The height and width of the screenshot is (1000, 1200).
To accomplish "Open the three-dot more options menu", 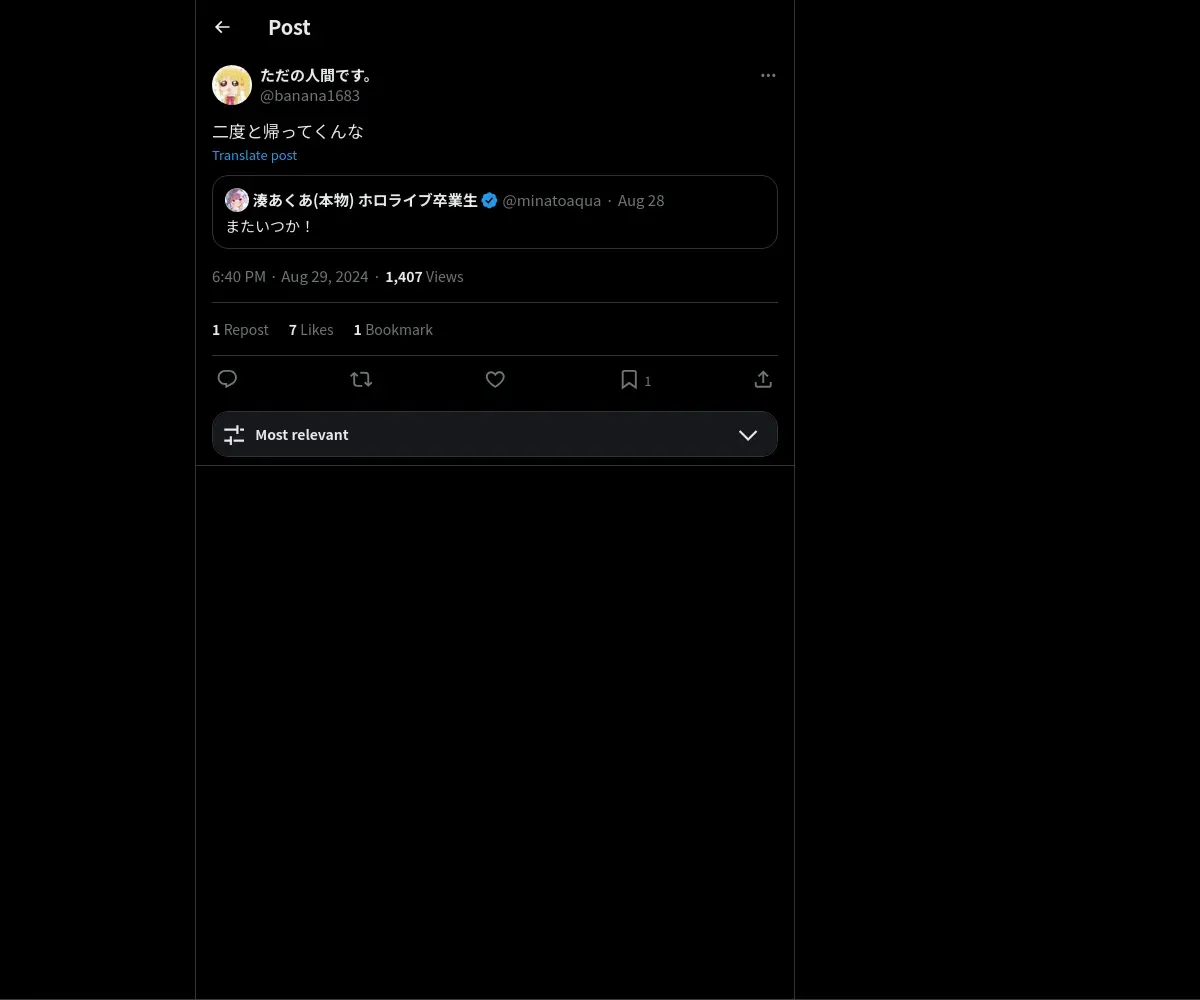I will [x=768, y=76].
